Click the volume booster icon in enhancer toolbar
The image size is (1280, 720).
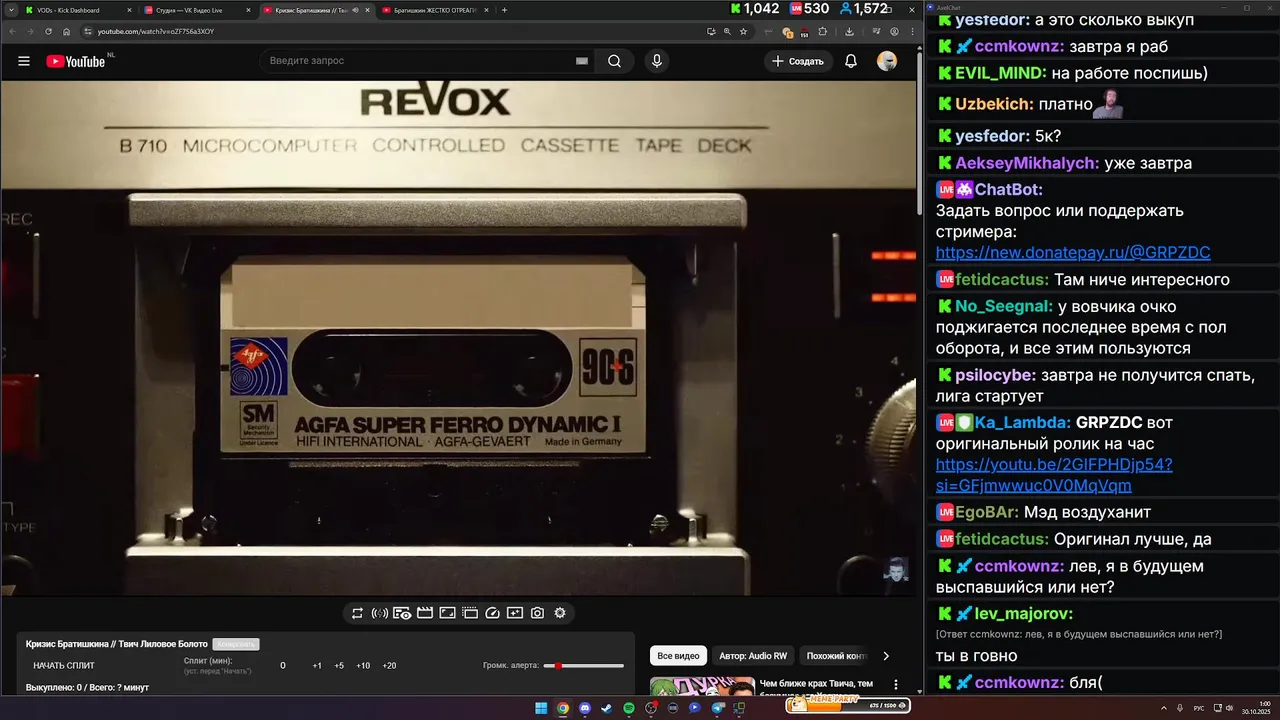(380, 613)
